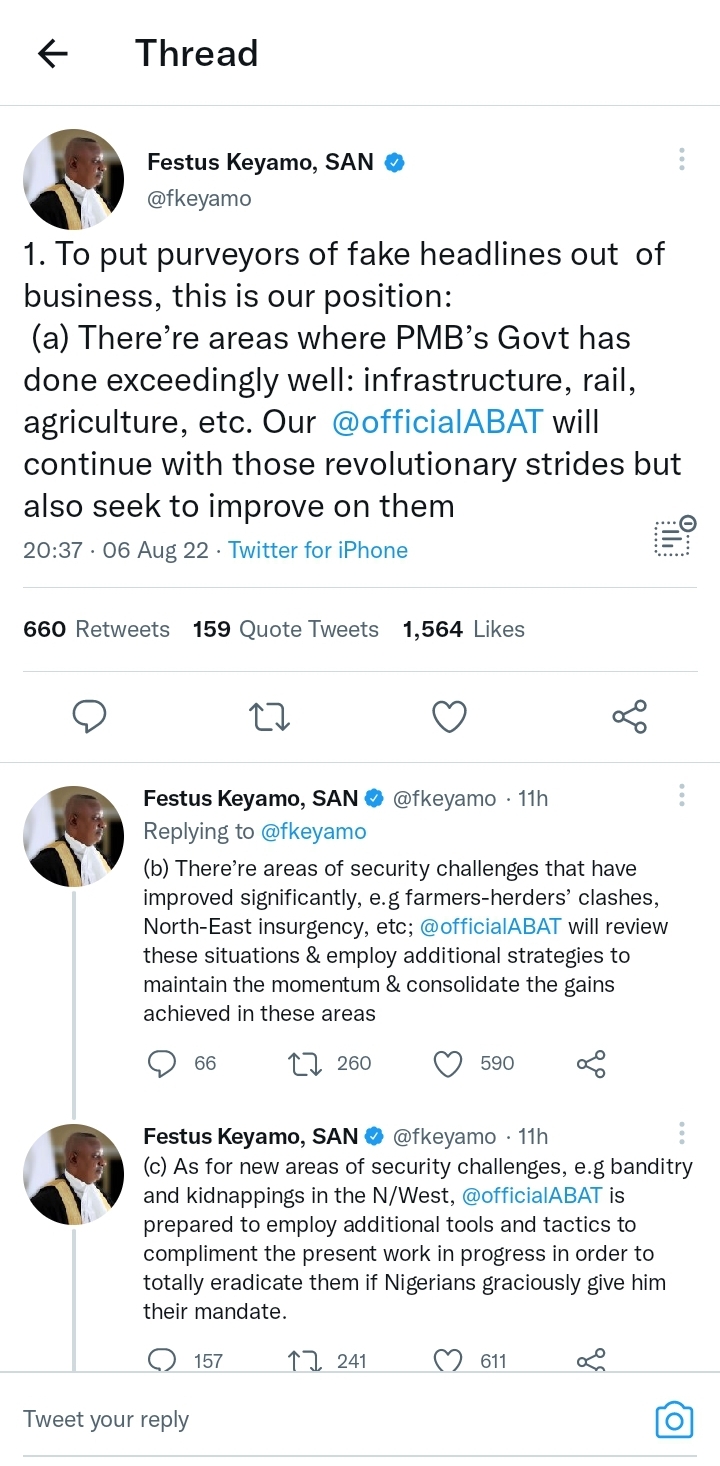Image resolution: width=720 pixels, height=1466 pixels.
Task: Reply to the tweet with 66 comments
Action: click(x=162, y=1063)
